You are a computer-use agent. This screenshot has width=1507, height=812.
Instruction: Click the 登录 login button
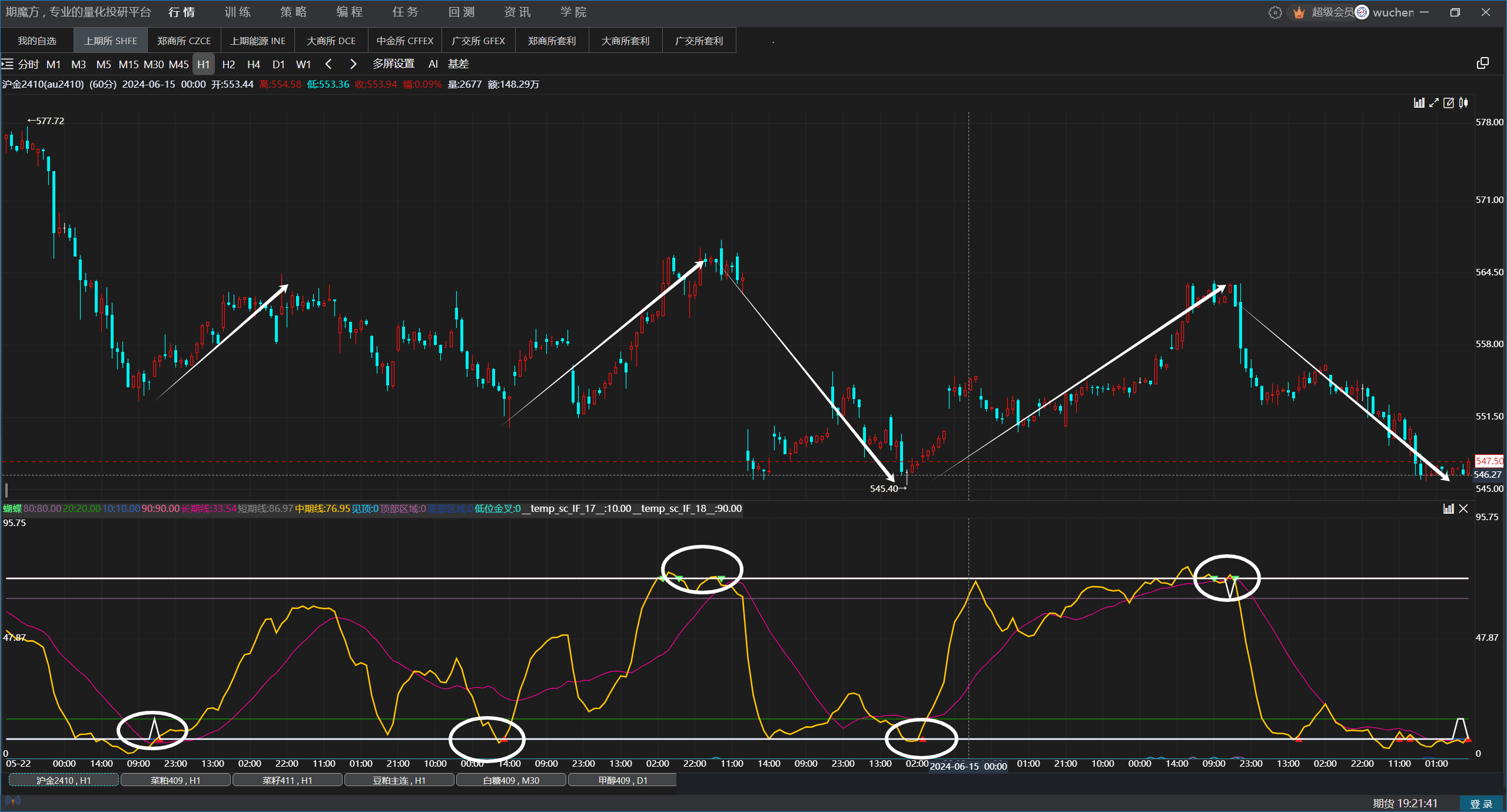[1481, 804]
